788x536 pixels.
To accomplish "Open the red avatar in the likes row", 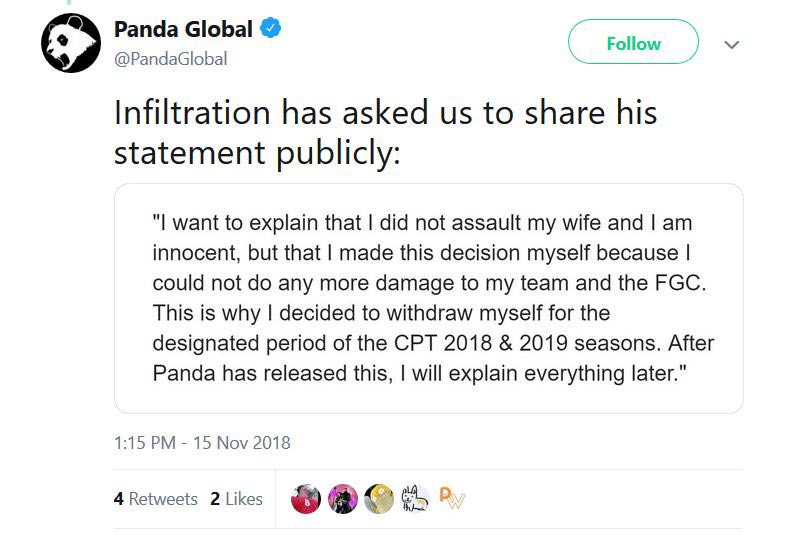I will [306, 499].
